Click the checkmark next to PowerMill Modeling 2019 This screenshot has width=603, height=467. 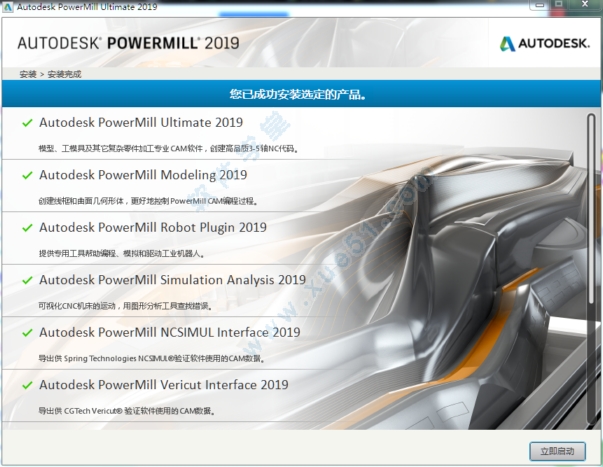pos(27,175)
